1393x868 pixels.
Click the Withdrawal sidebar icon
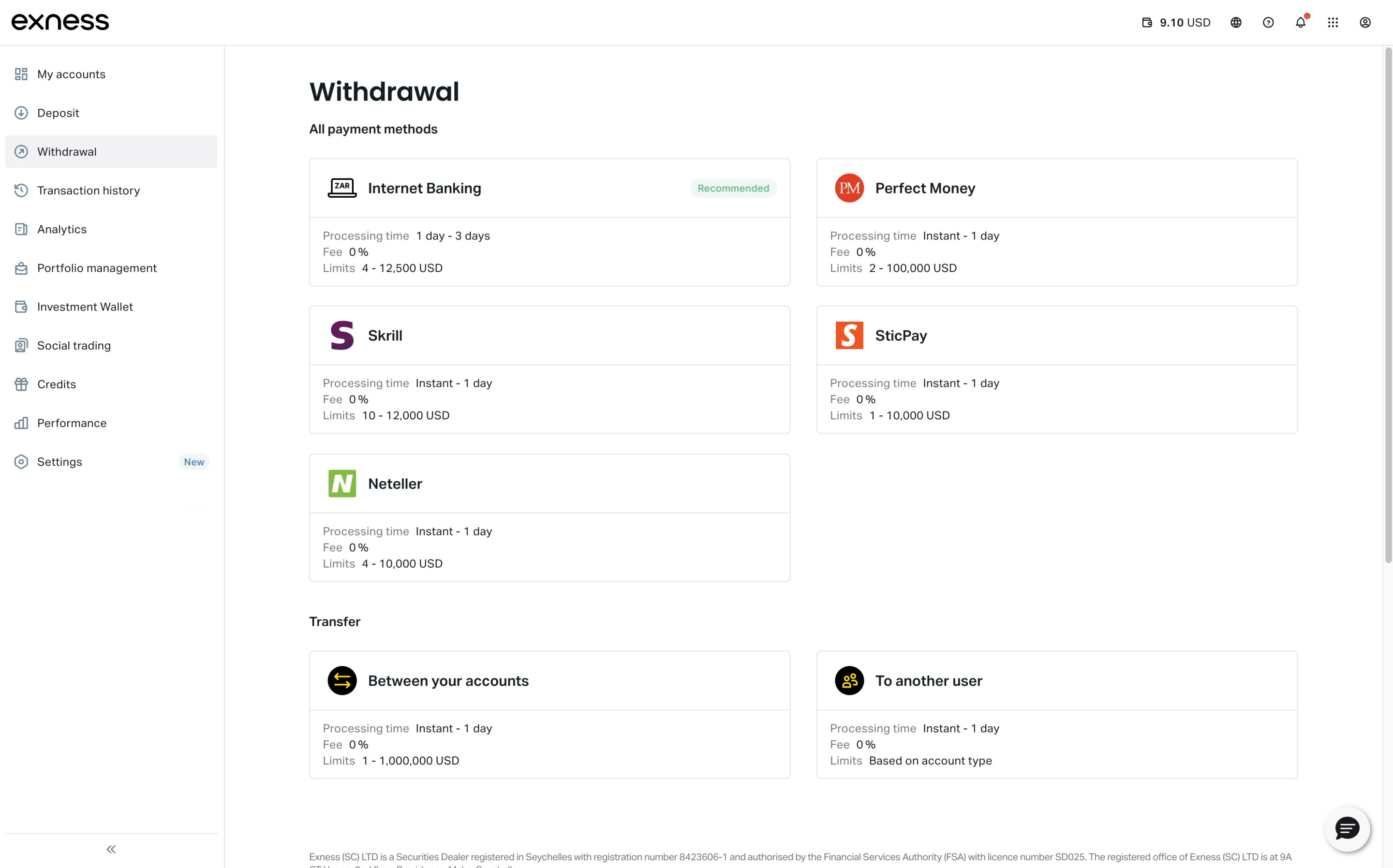click(x=20, y=152)
